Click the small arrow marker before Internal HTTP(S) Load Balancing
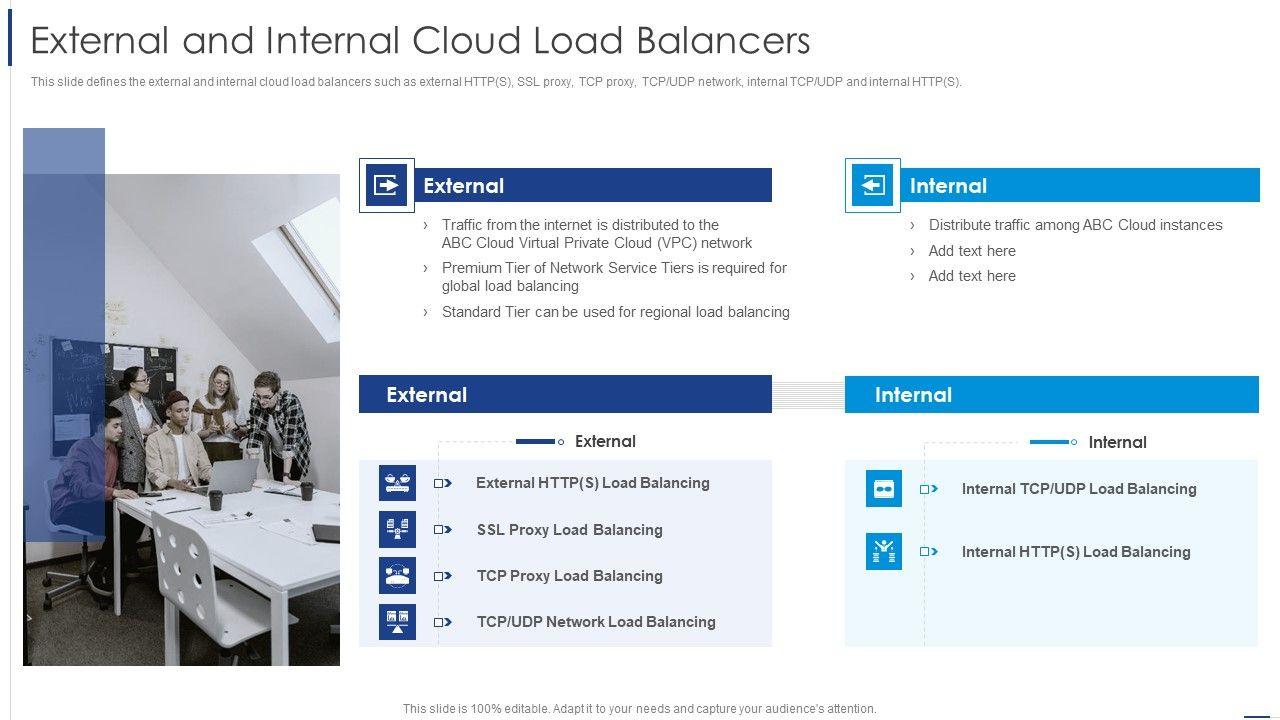Screen dimensions: 1280x720 [928, 552]
